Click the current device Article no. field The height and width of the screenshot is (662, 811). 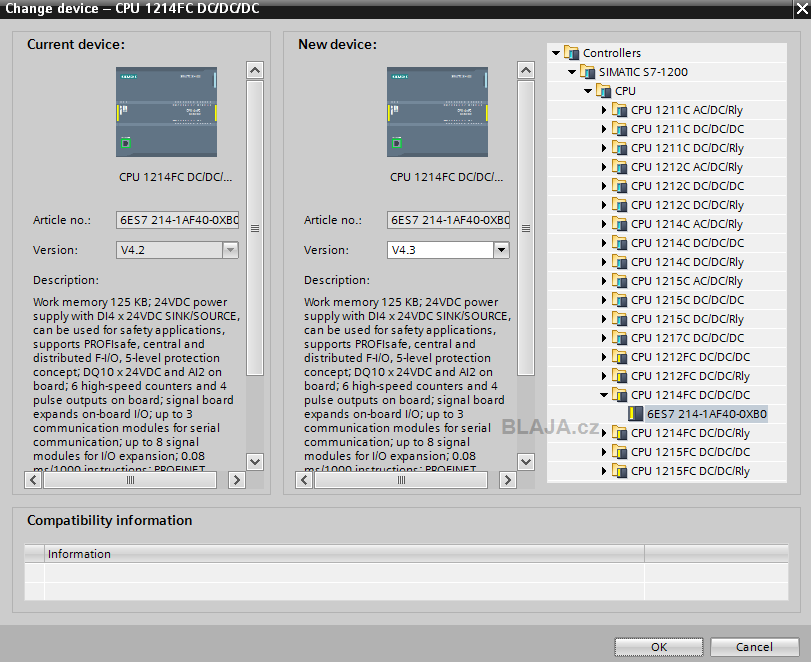(x=177, y=220)
